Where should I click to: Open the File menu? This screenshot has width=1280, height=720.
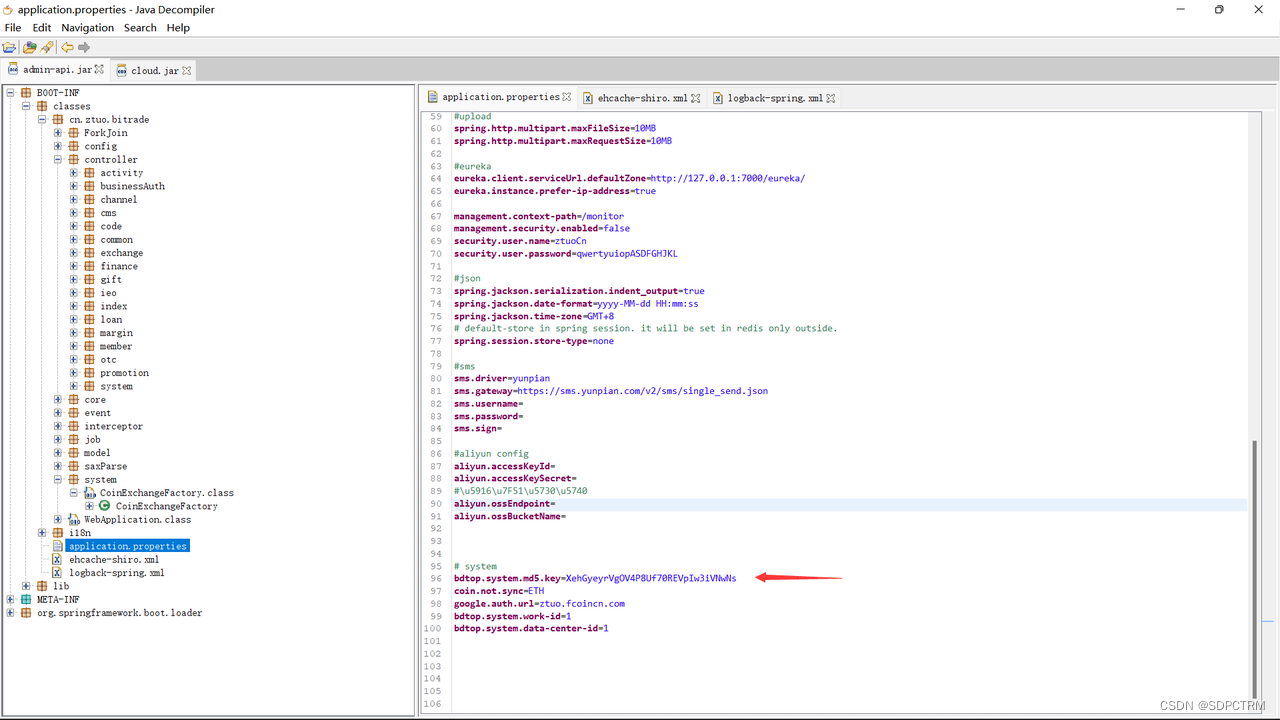(x=13, y=28)
